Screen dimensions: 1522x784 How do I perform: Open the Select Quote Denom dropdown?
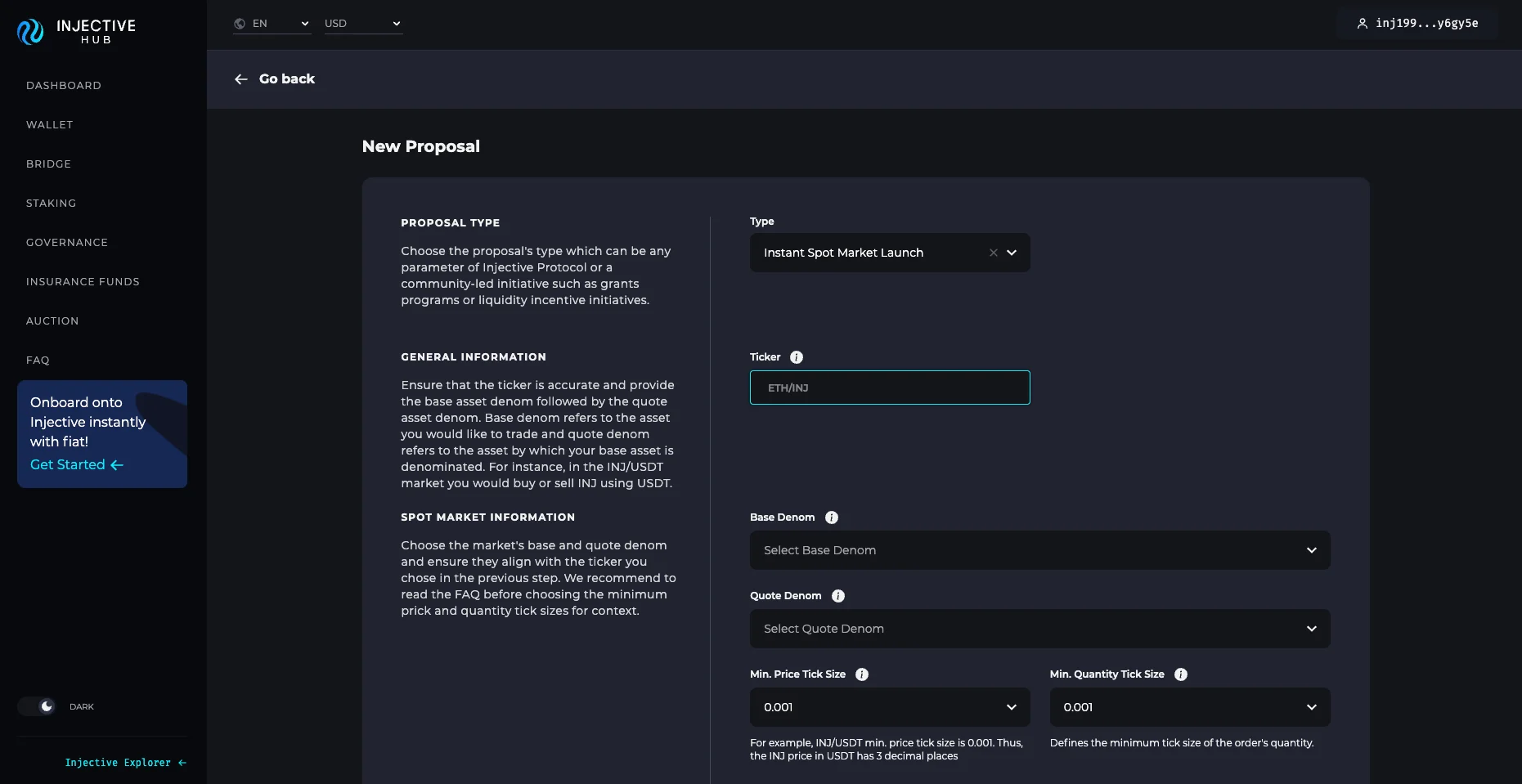pos(1040,629)
